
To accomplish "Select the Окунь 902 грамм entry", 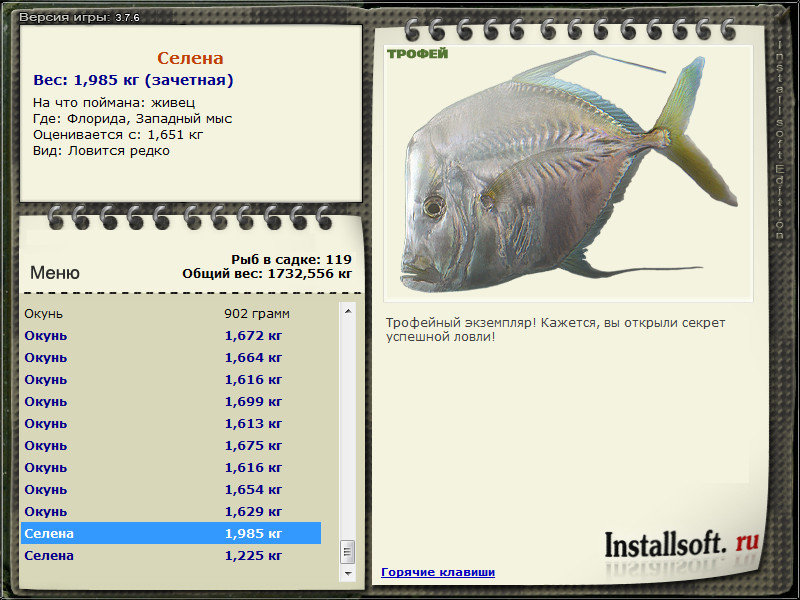I will click(x=171, y=313).
